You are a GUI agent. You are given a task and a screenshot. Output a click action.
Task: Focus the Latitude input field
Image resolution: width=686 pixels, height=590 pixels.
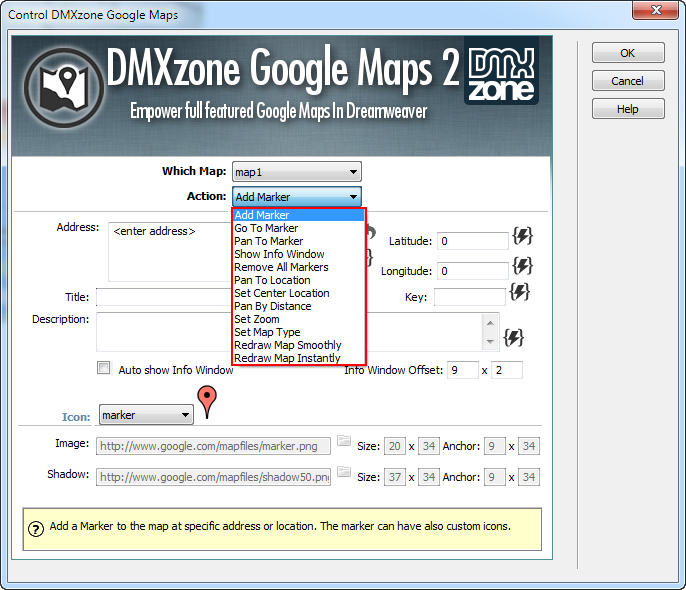pos(472,241)
